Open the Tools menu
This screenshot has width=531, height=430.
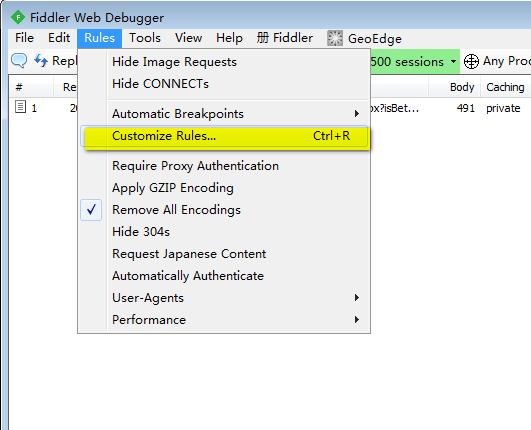[x=145, y=38]
